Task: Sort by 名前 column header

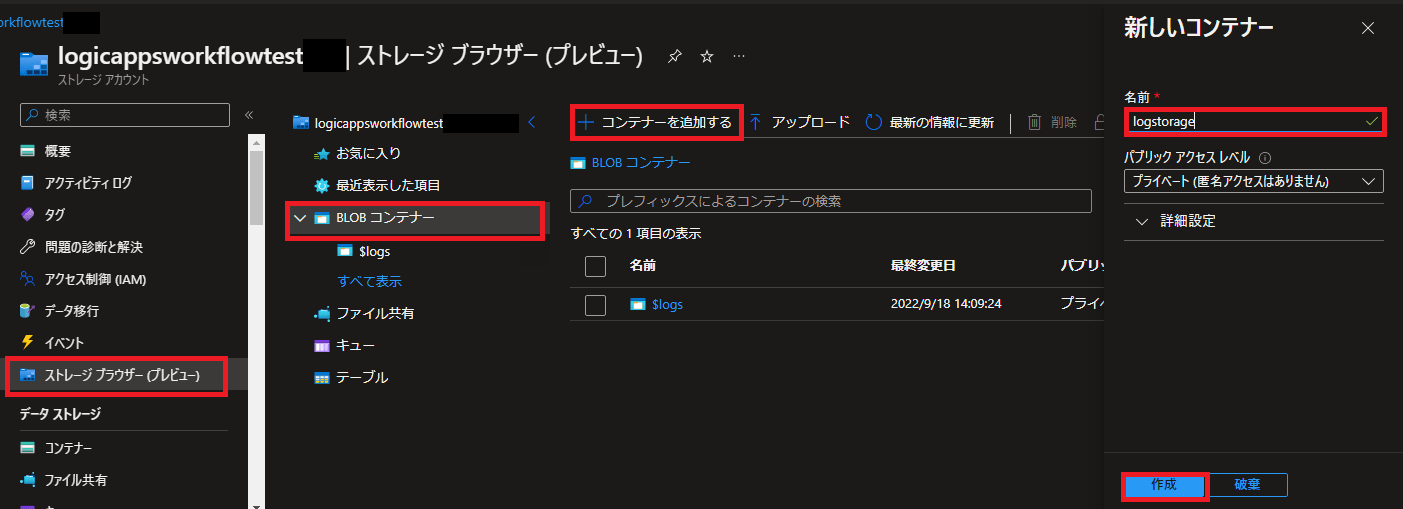Action: [643, 266]
